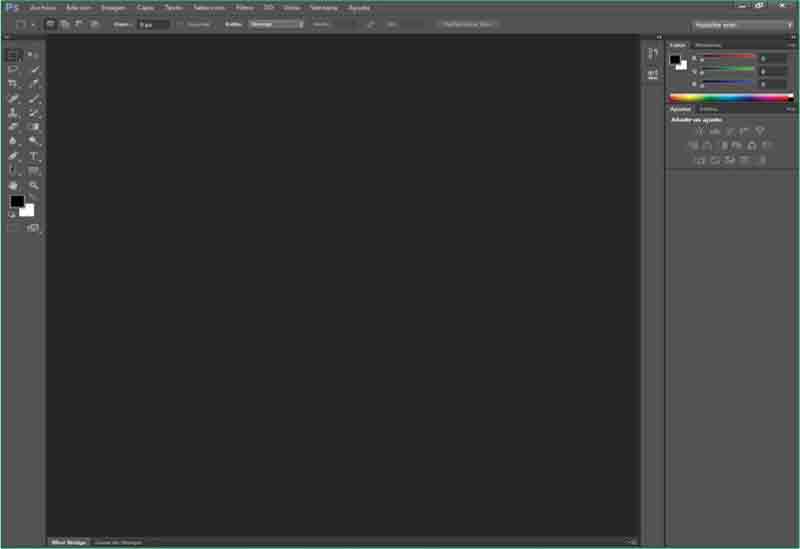Select the Hand tool

pyautogui.click(x=13, y=186)
